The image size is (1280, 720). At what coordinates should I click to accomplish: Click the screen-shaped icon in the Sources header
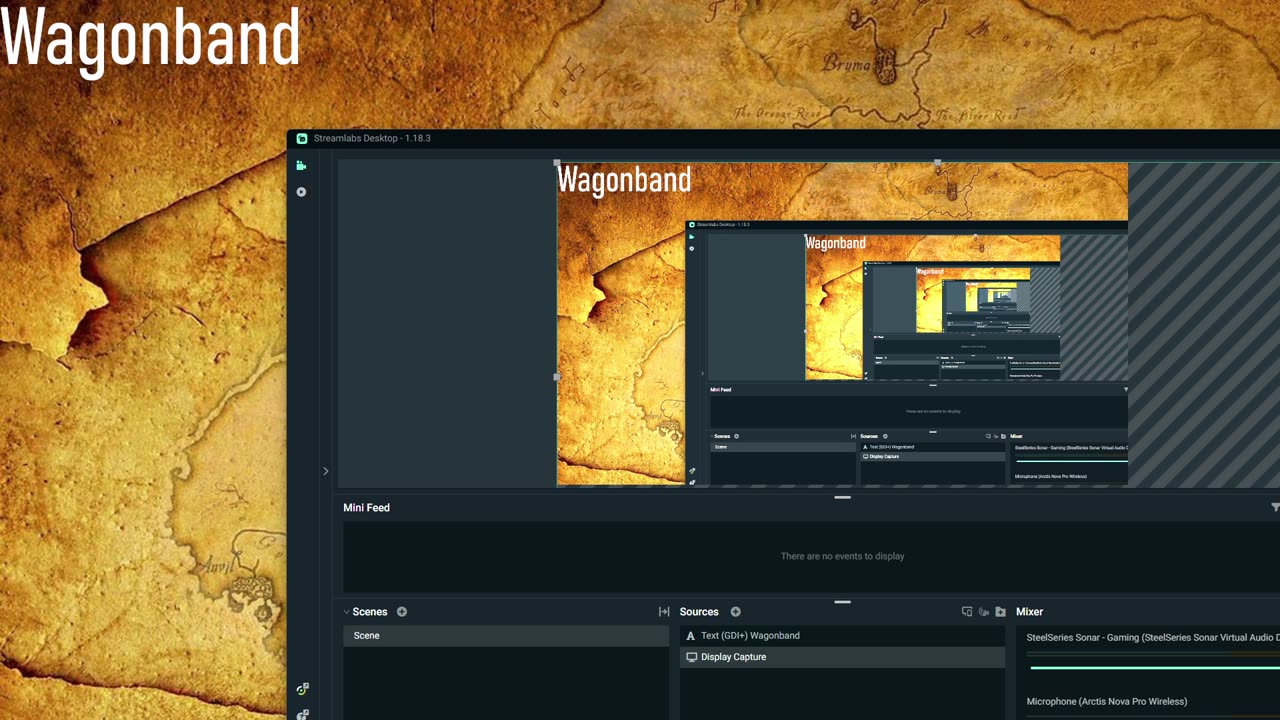tap(967, 612)
